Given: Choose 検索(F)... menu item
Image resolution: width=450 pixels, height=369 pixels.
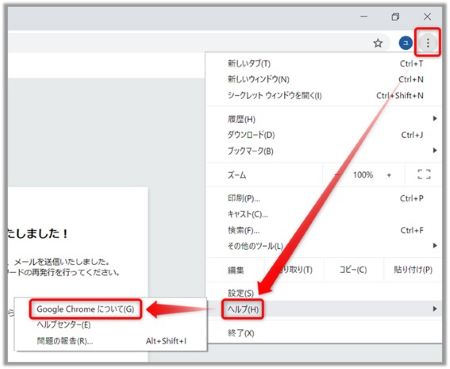Looking at the screenshot, I should pos(324,230).
